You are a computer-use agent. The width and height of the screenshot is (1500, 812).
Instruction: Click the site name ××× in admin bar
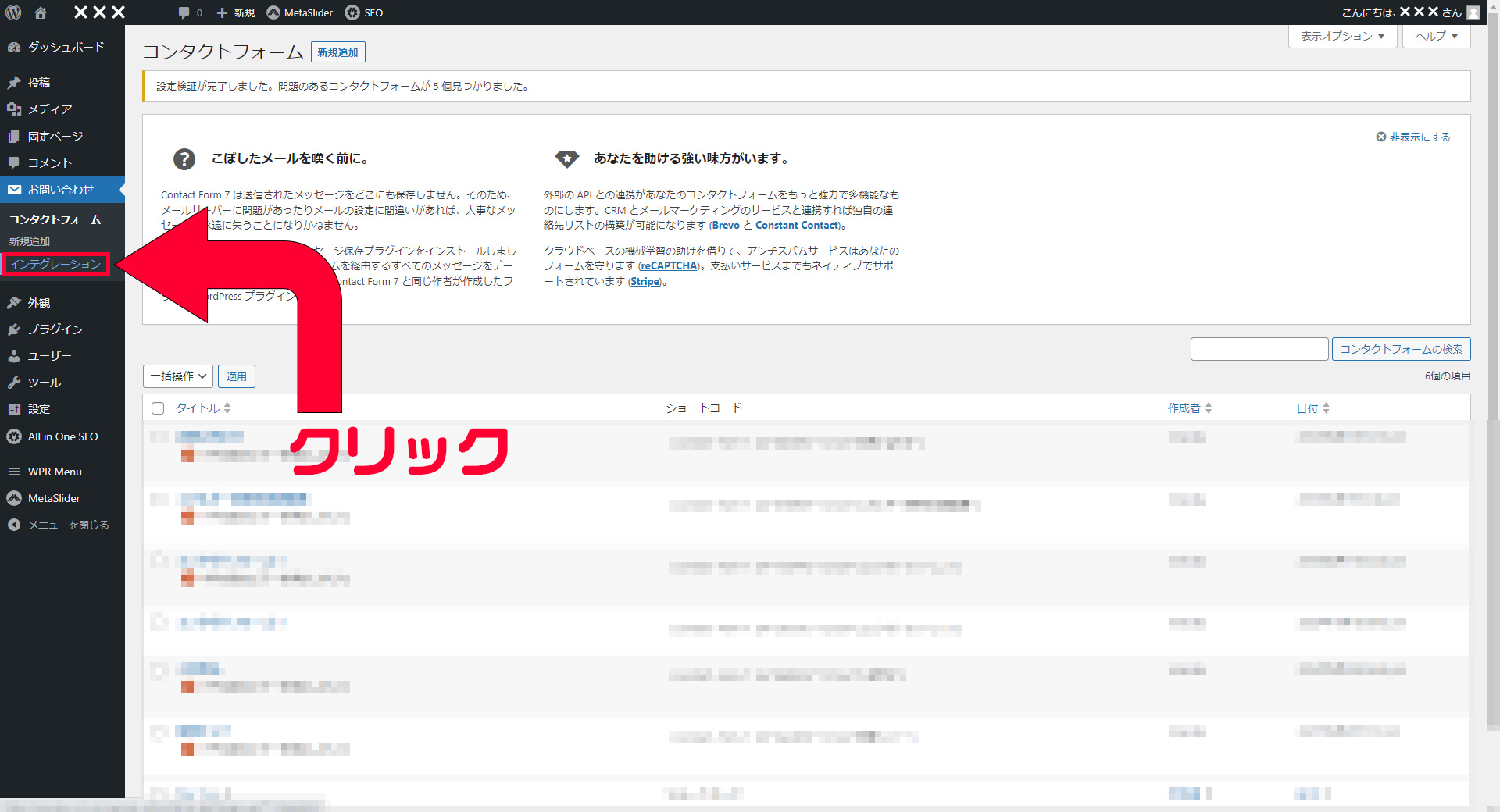(99, 12)
